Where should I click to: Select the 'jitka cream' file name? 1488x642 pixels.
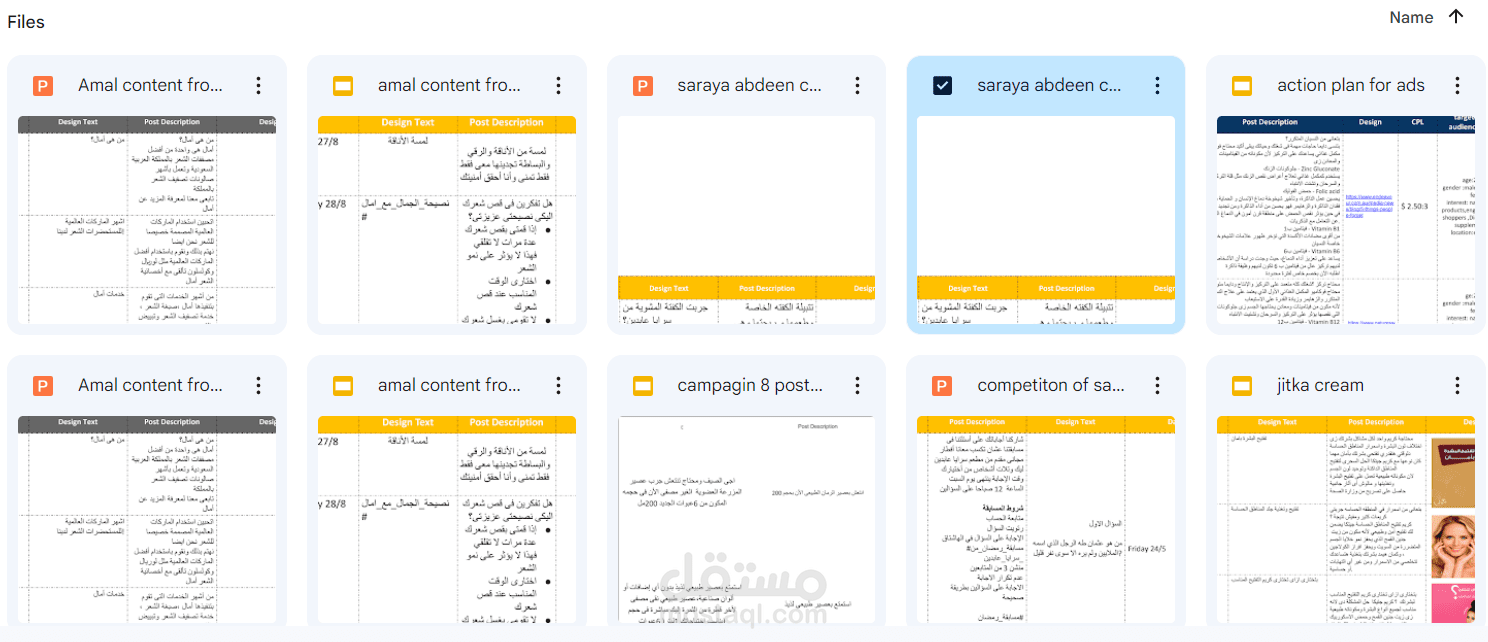point(1320,386)
